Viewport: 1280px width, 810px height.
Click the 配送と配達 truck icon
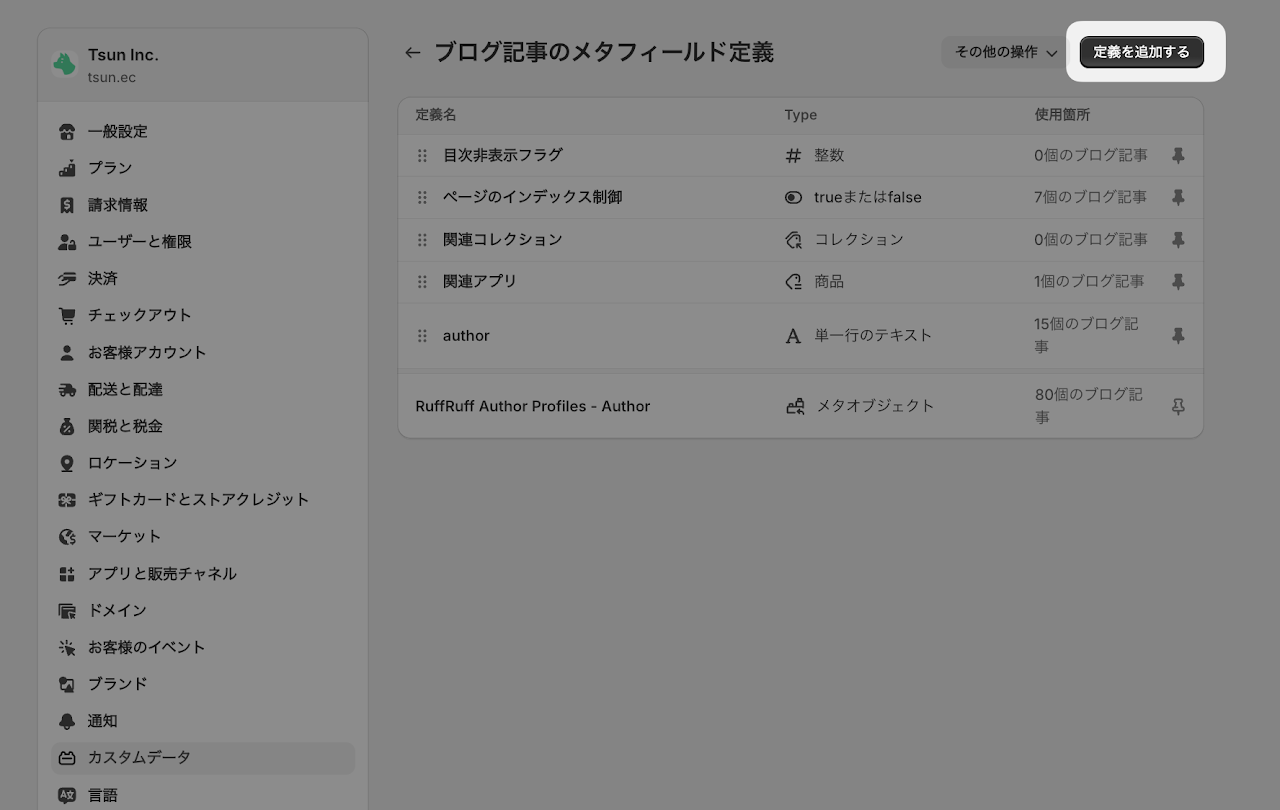coord(67,390)
